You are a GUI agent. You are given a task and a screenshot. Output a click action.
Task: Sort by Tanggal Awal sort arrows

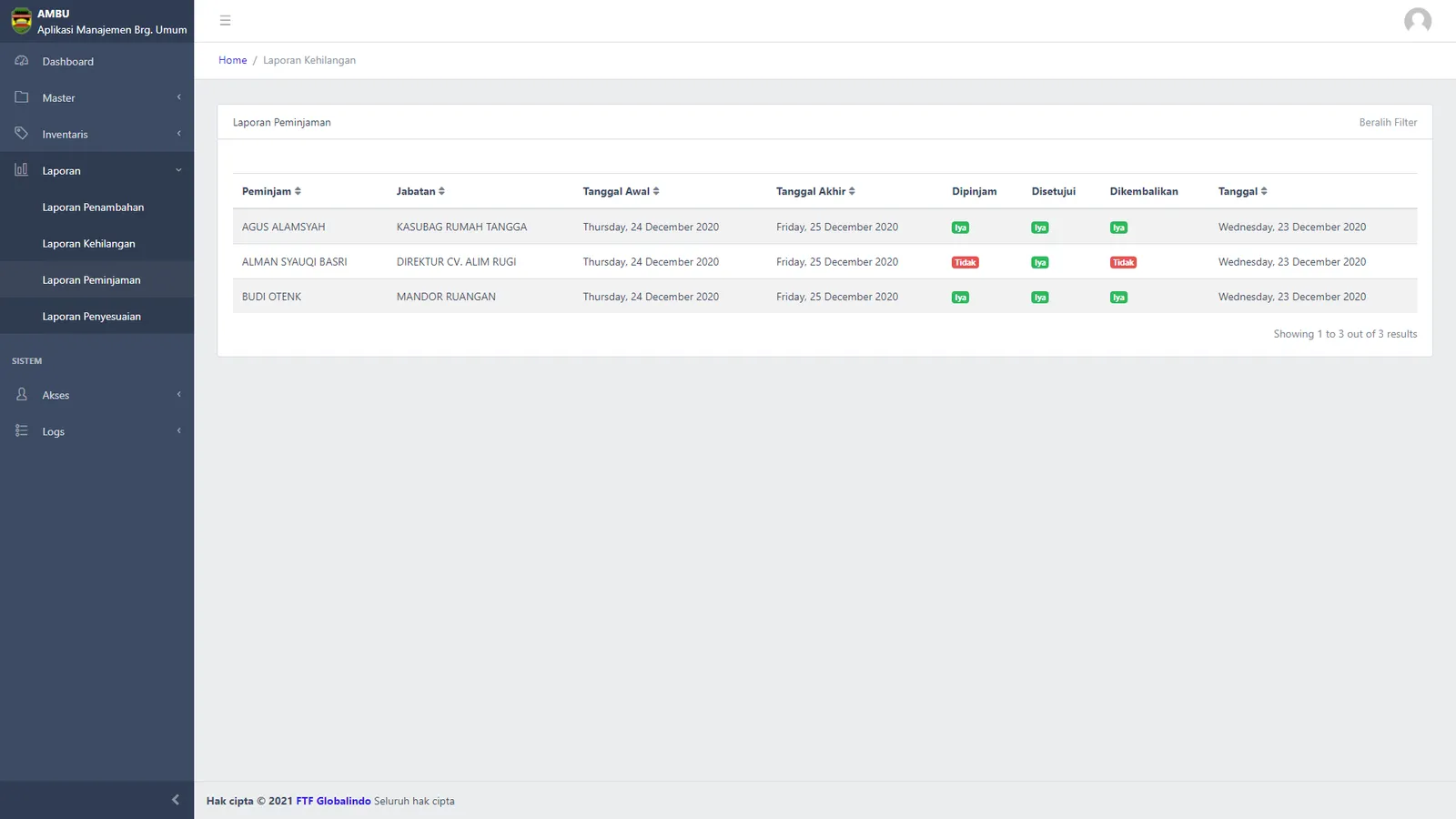pos(656,191)
